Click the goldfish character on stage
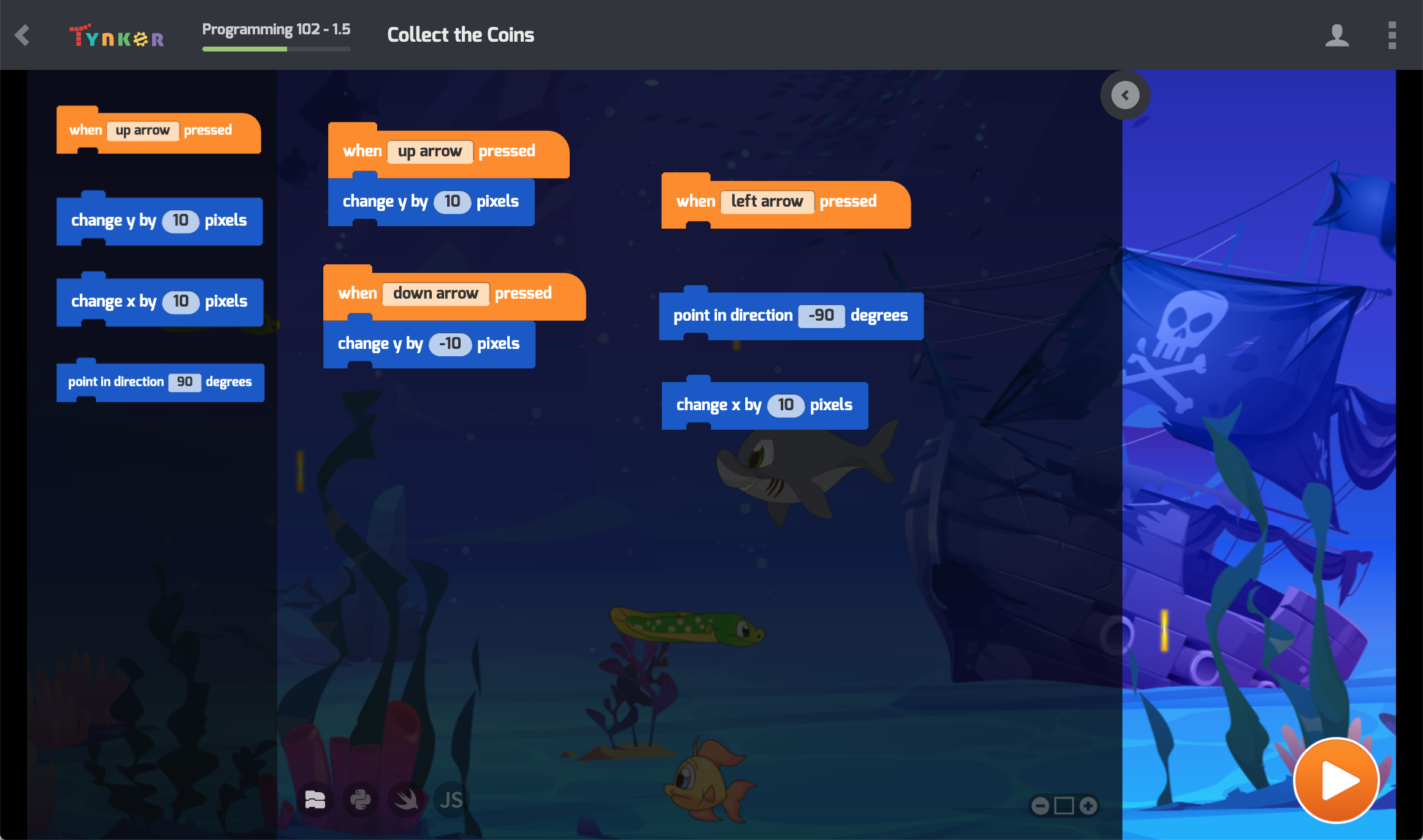Image resolution: width=1423 pixels, height=840 pixels. tap(710, 780)
